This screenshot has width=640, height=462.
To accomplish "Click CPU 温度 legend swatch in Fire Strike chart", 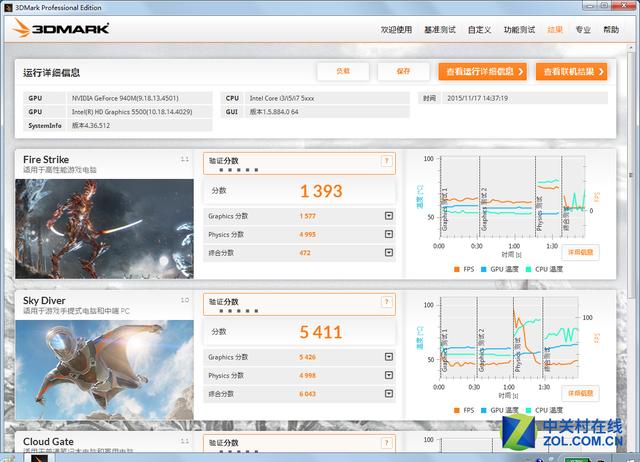I will 529,269.
